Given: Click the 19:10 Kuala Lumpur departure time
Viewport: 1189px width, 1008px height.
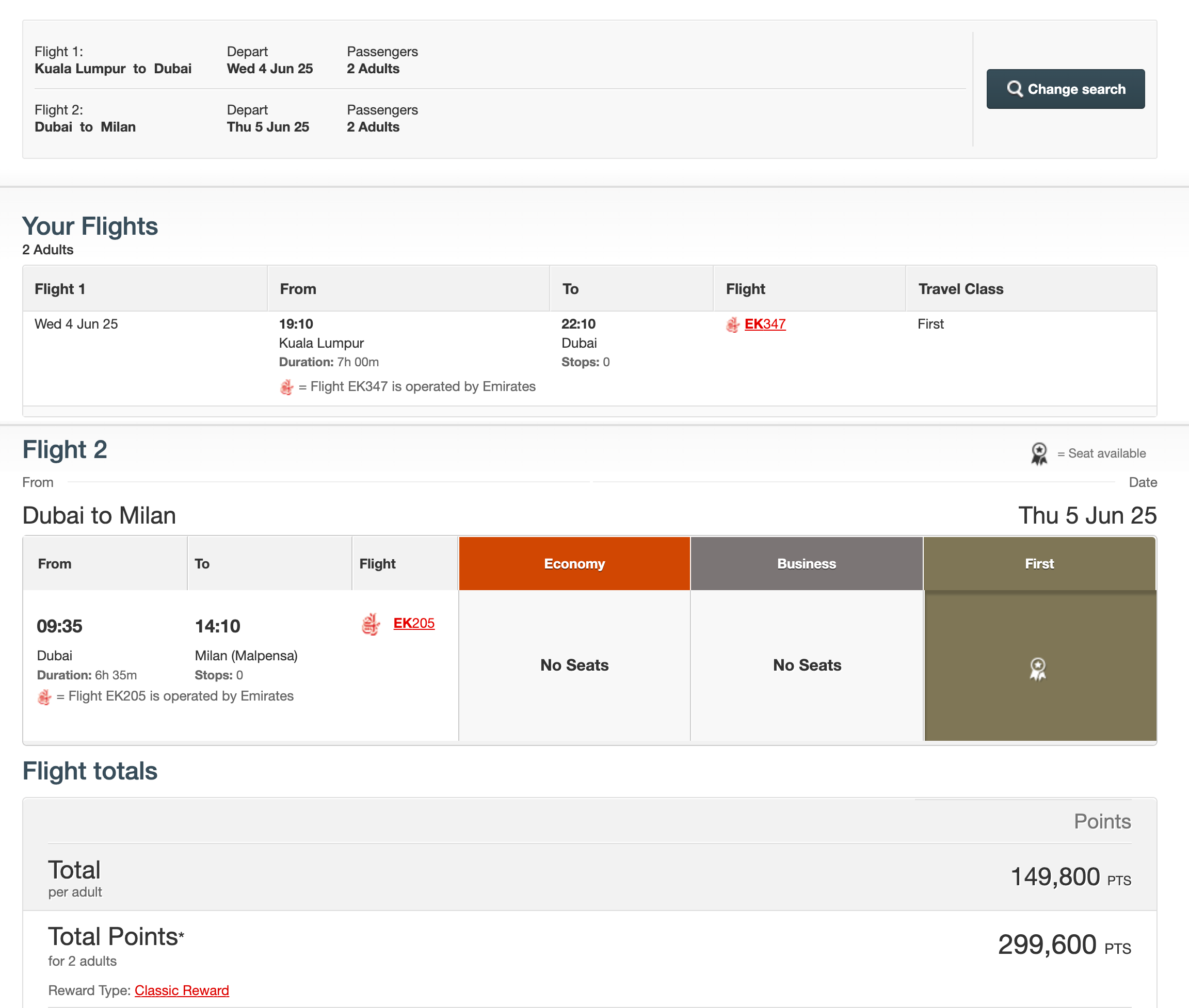Looking at the screenshot, I should (296, 324).
